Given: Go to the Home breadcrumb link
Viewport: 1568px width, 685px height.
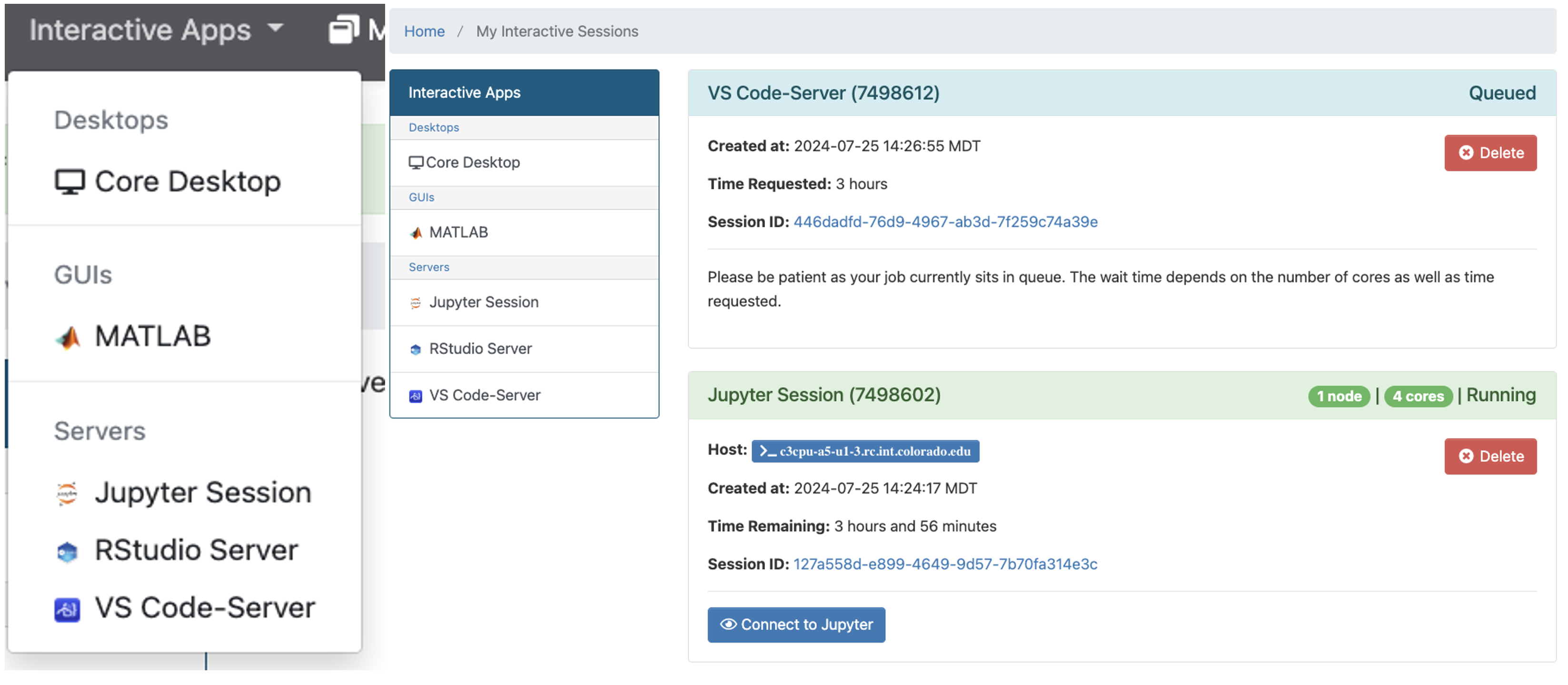Looking at the screenshot, I should coord(424,31).
